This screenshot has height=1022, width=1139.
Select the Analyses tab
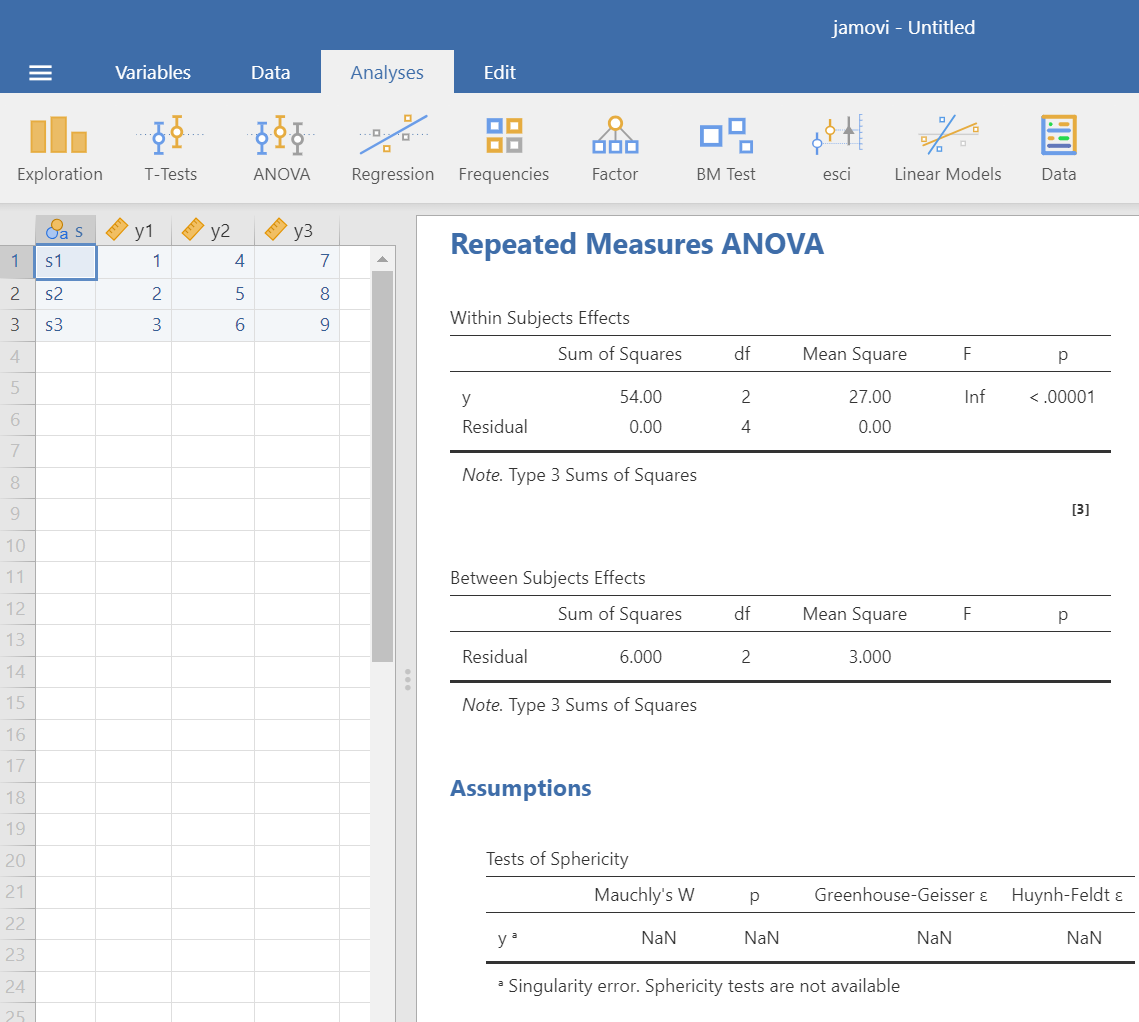click(387, 73)
